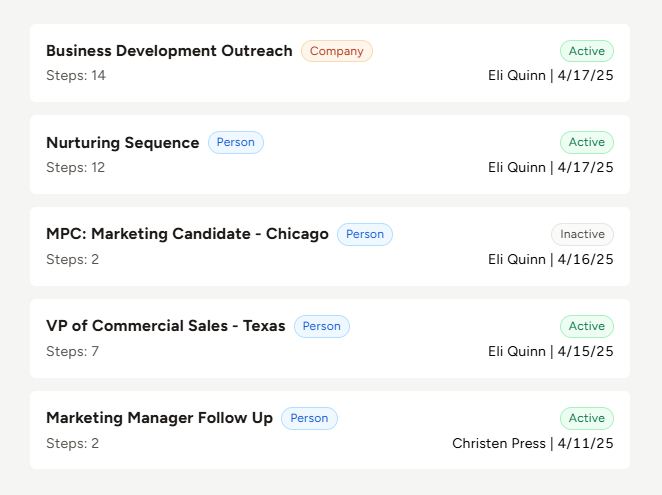Click Person tag next to Nurturing Sequence

pos(236,143)
